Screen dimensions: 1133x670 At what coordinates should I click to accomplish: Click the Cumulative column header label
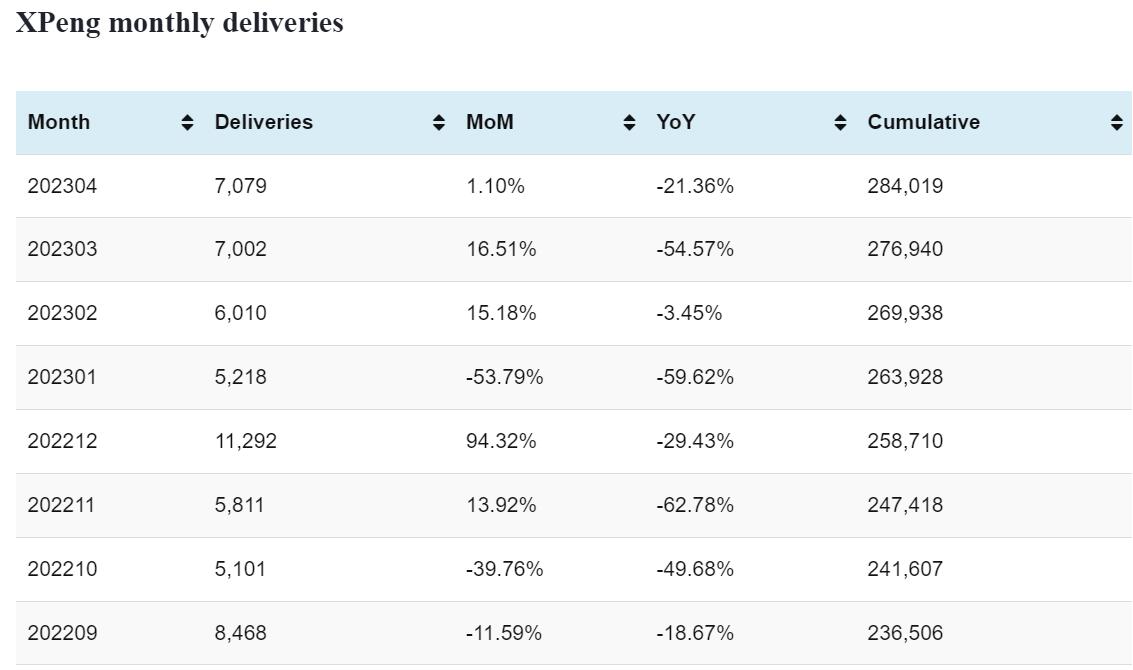[924, 122]
